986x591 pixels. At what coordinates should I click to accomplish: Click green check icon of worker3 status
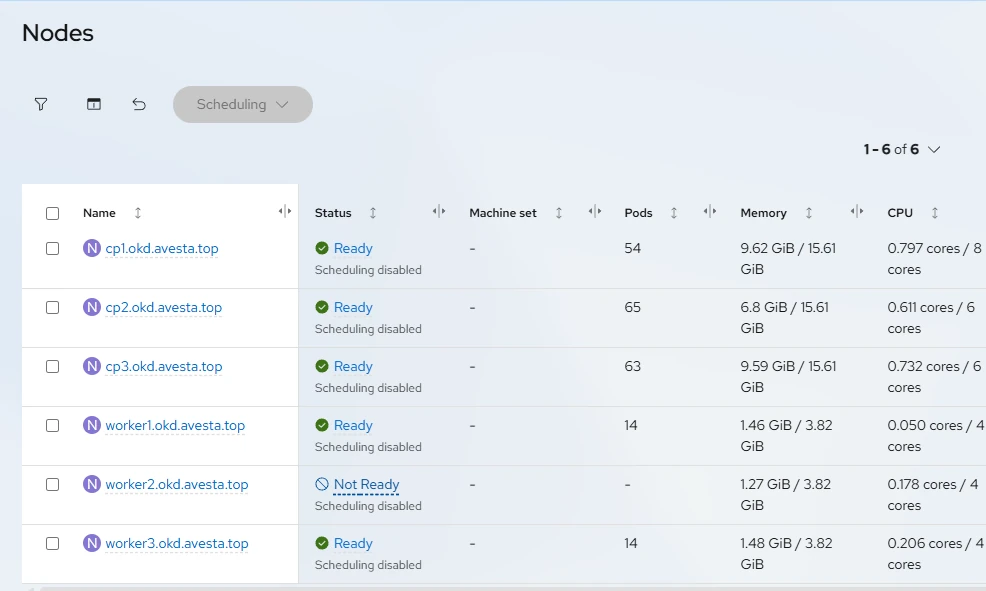coord(322,543)
